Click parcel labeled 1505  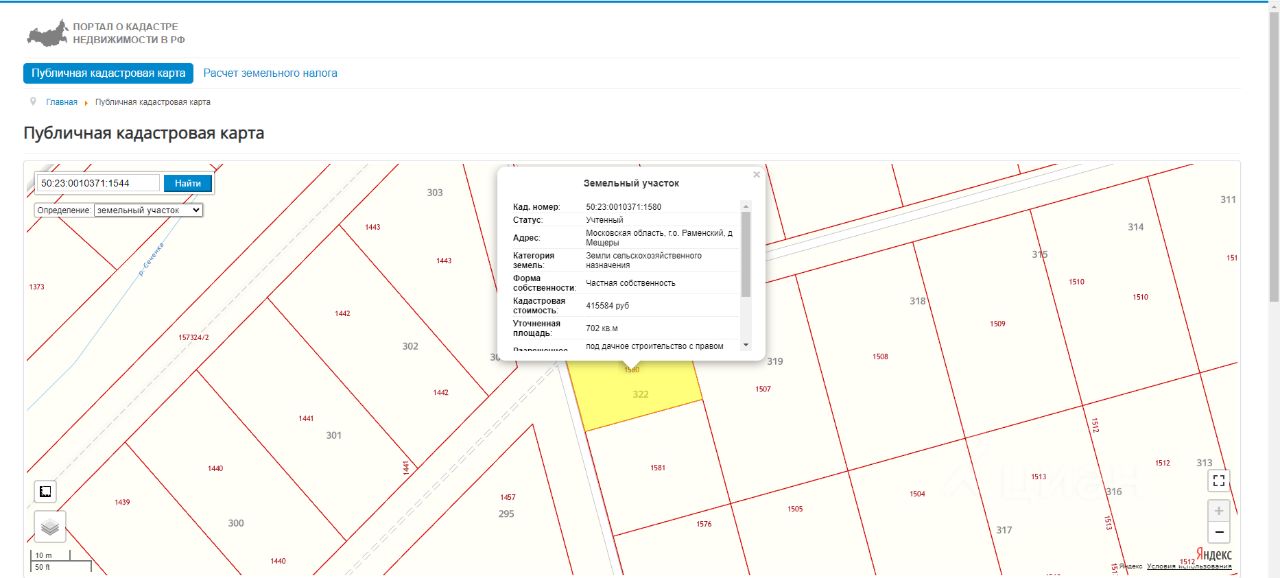pos(795,509)
